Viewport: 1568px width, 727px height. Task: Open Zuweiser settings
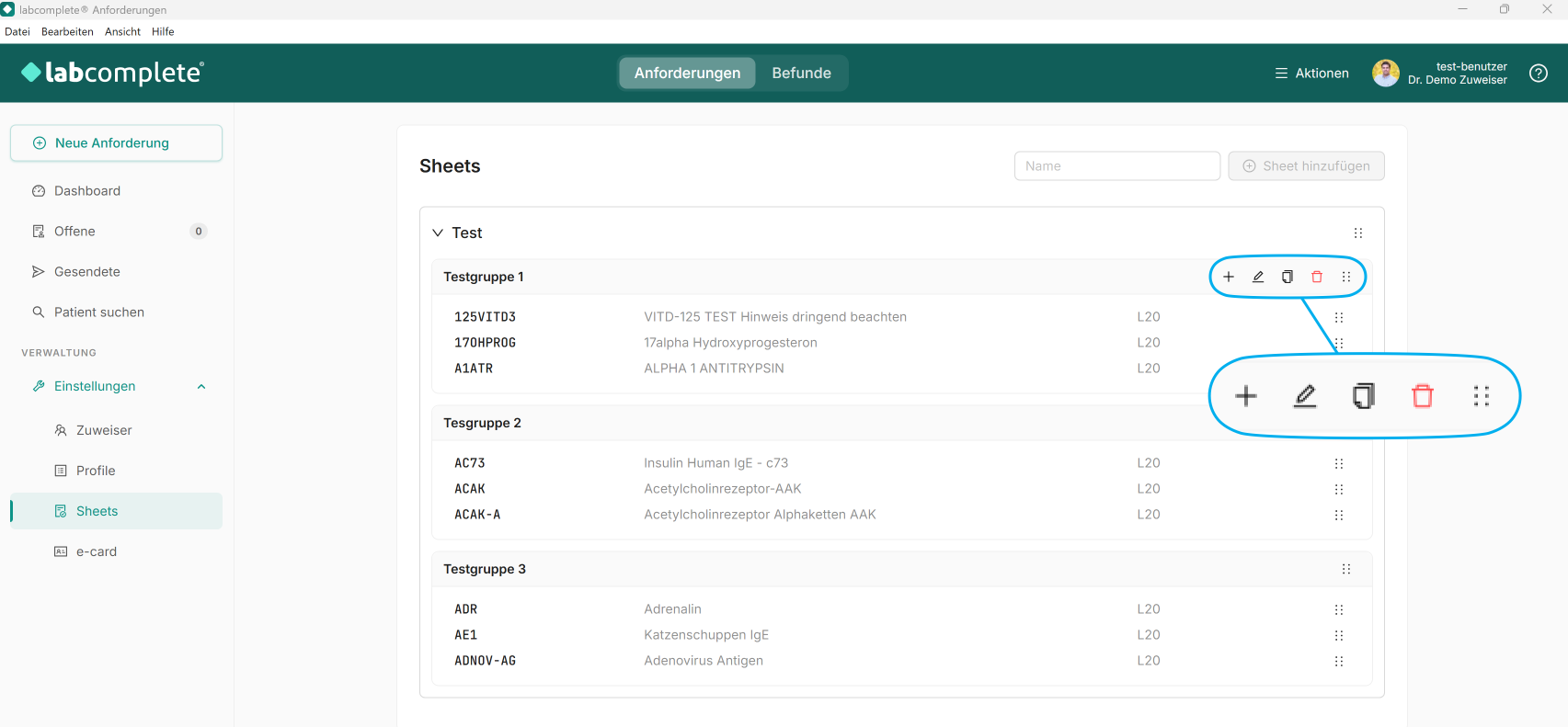pos(116,430)
